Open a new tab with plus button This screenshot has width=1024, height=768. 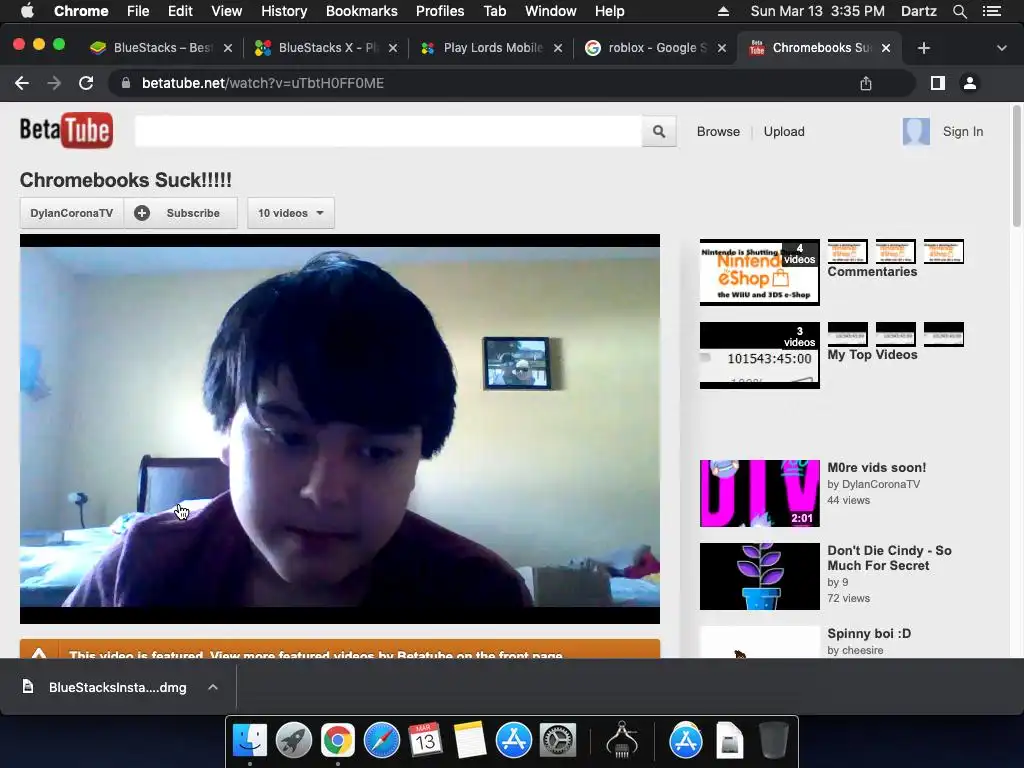(x=923, y=48)
